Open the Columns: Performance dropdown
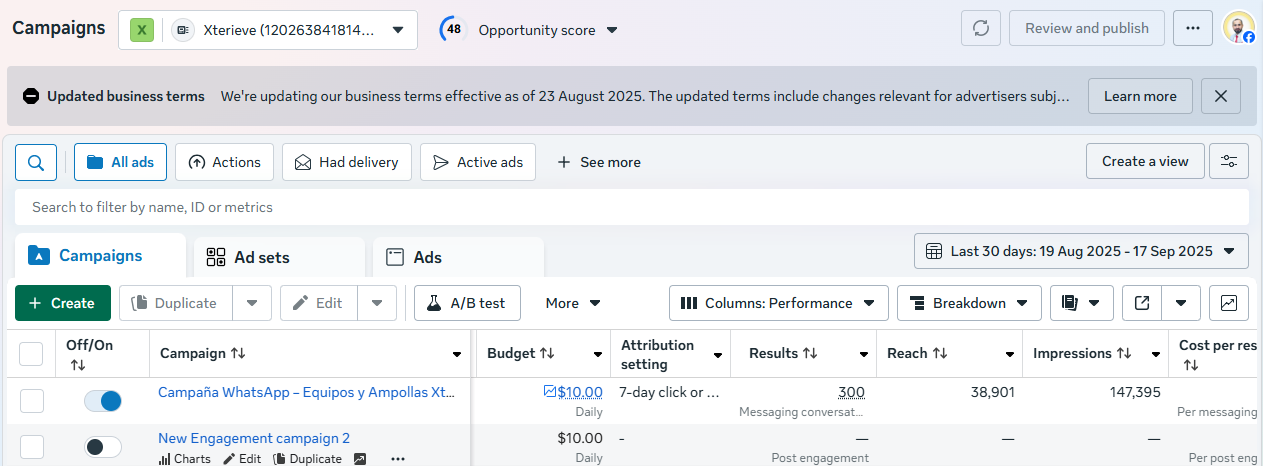 click(x=778, y=303)
